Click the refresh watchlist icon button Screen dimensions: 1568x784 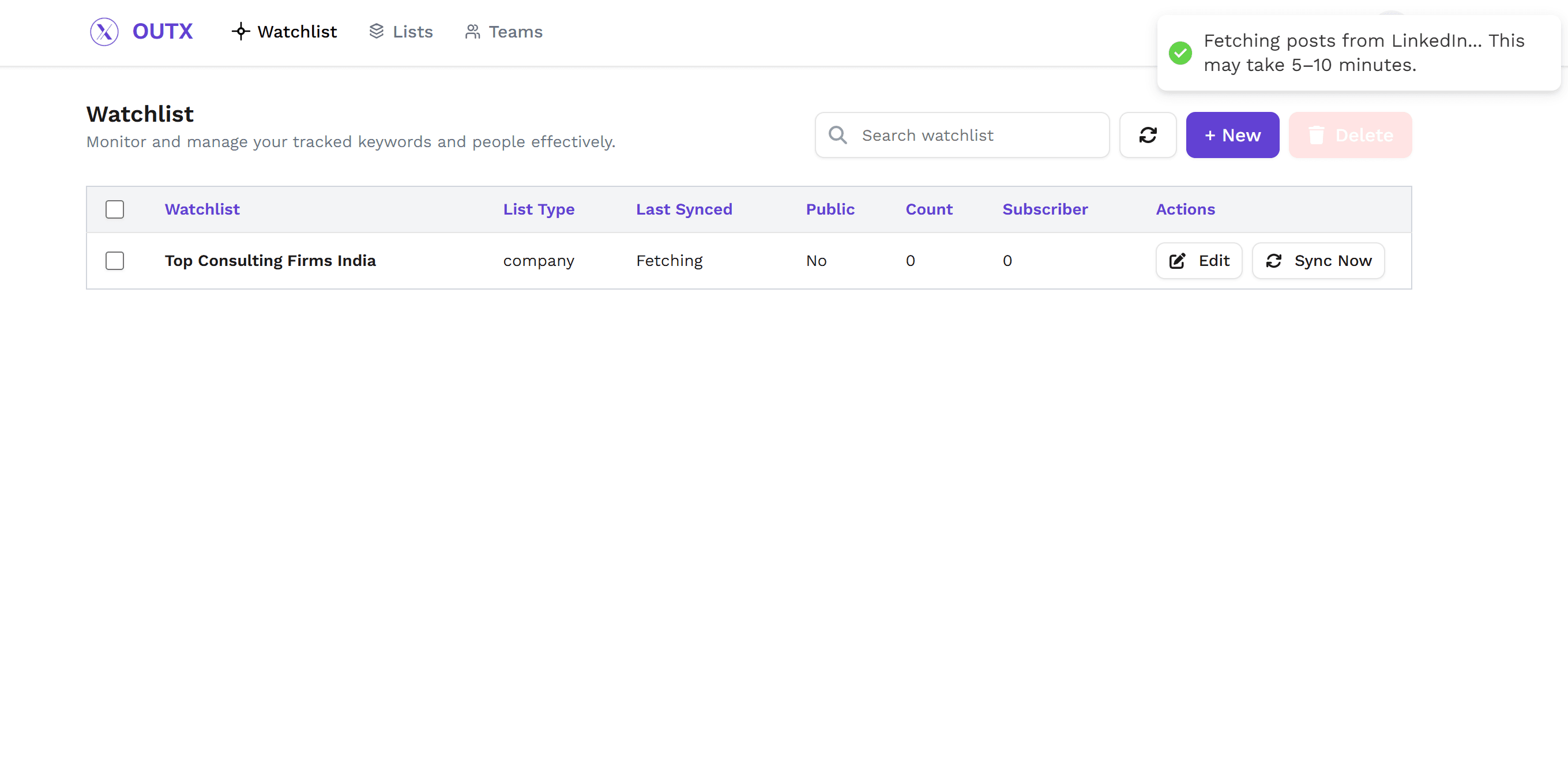1148,135
